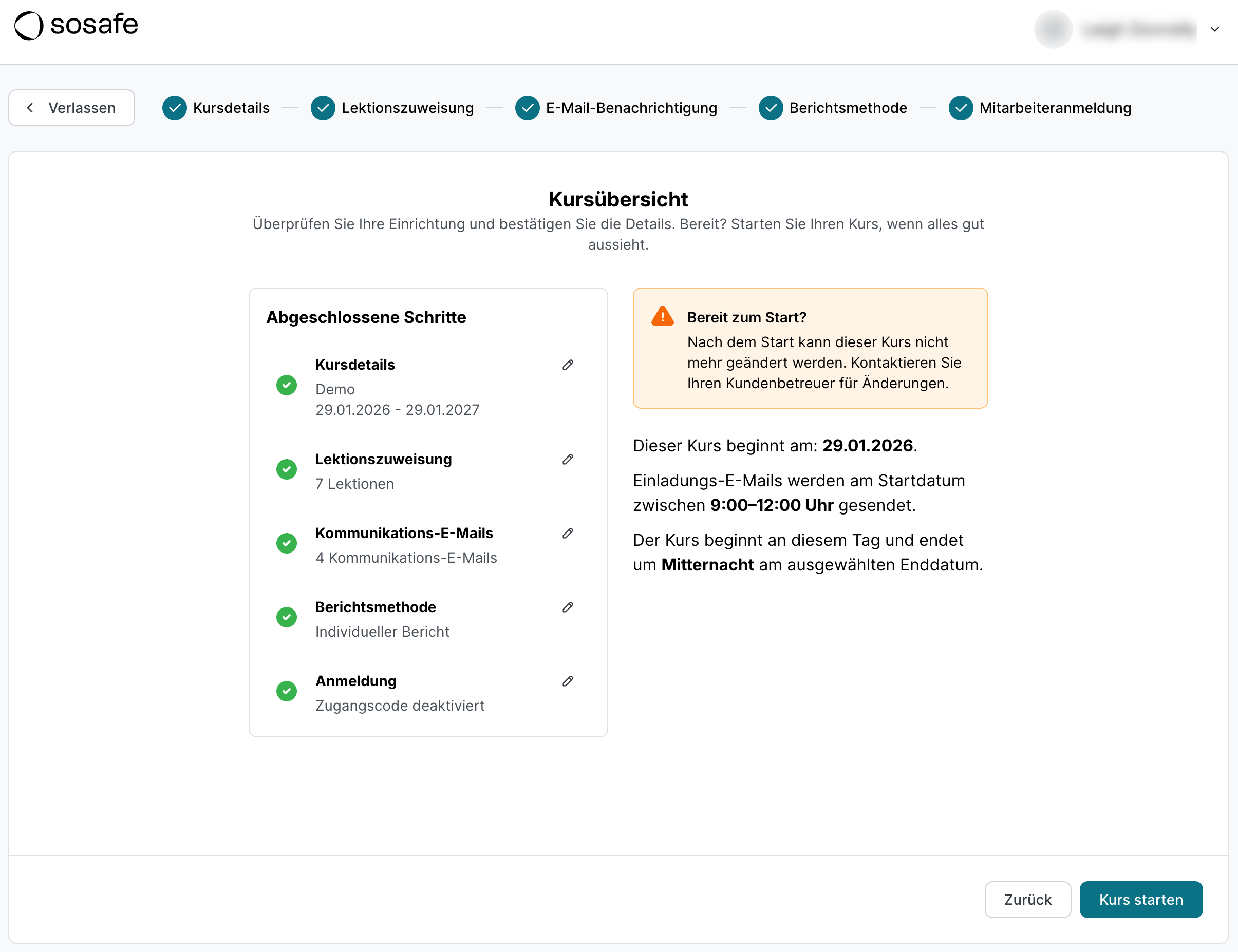Click the Zurück button
The image size is (1238, 952).
(x=1027, y=900)
